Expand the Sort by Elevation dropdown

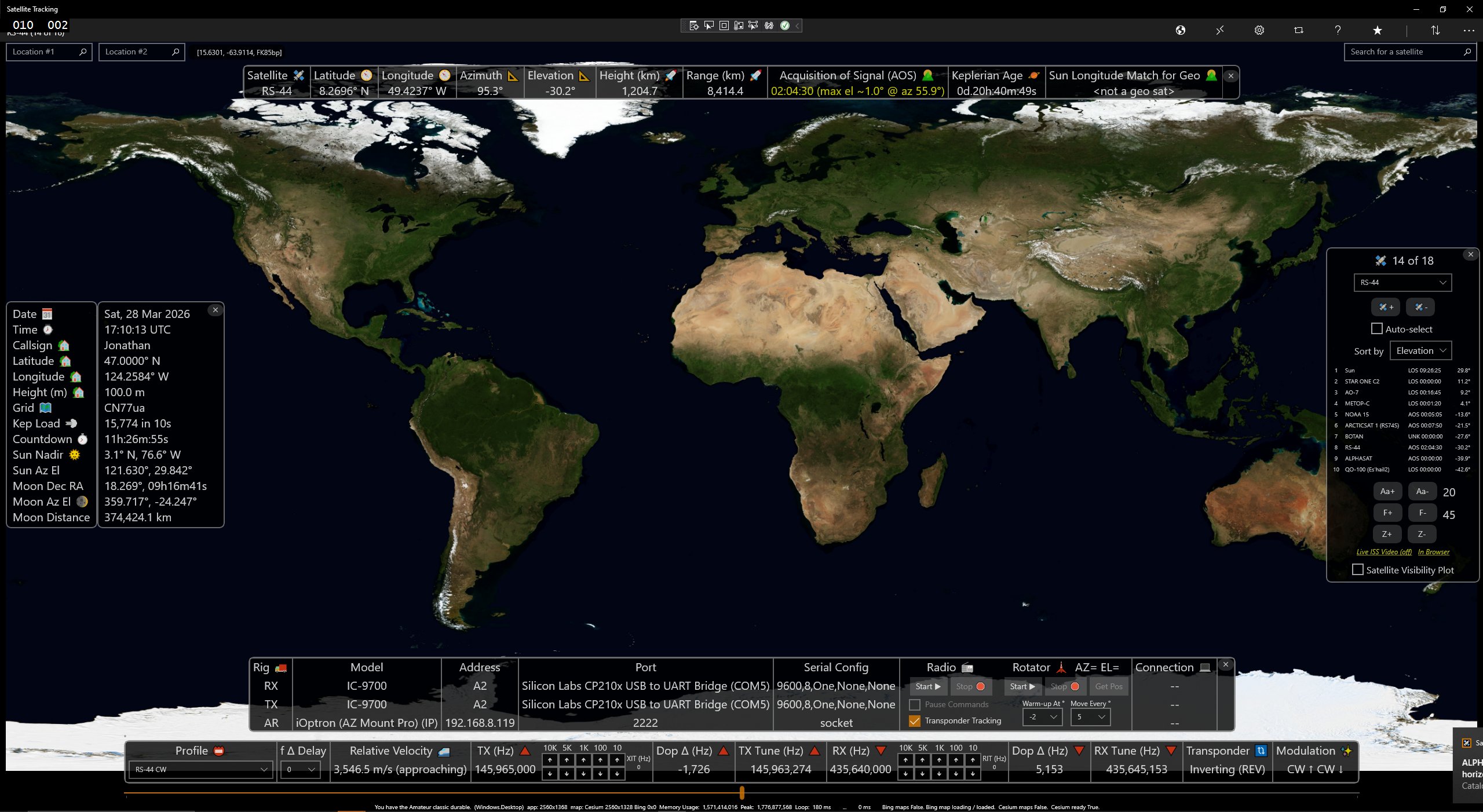pos(1420,351)
